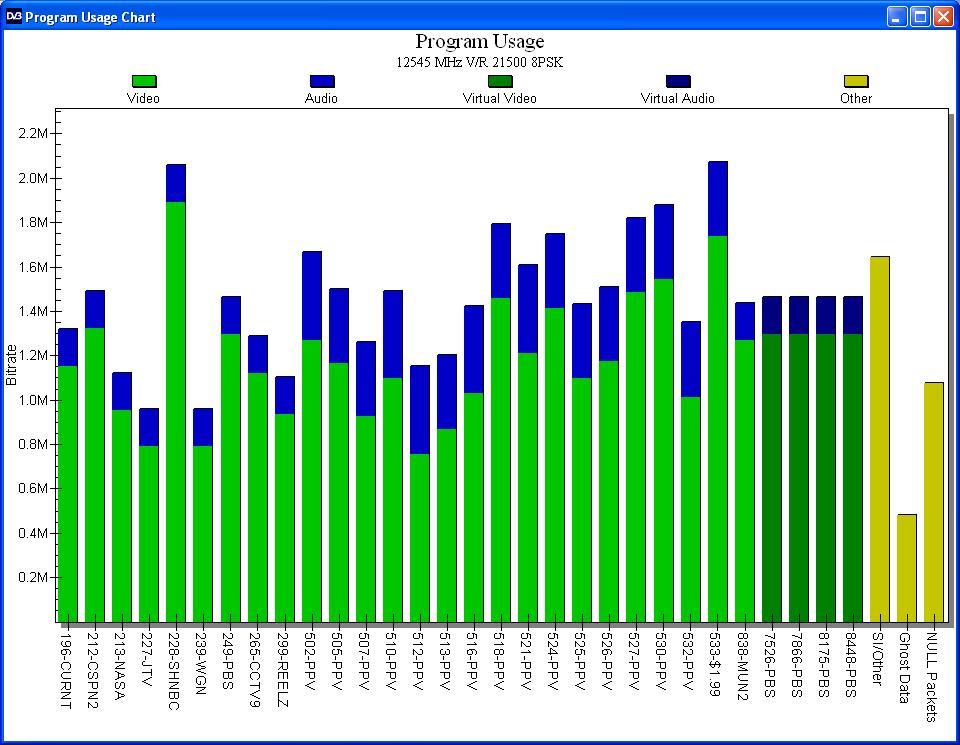Click the Program Usage chart title
This screenshot has height=745, width=960.
480,41
